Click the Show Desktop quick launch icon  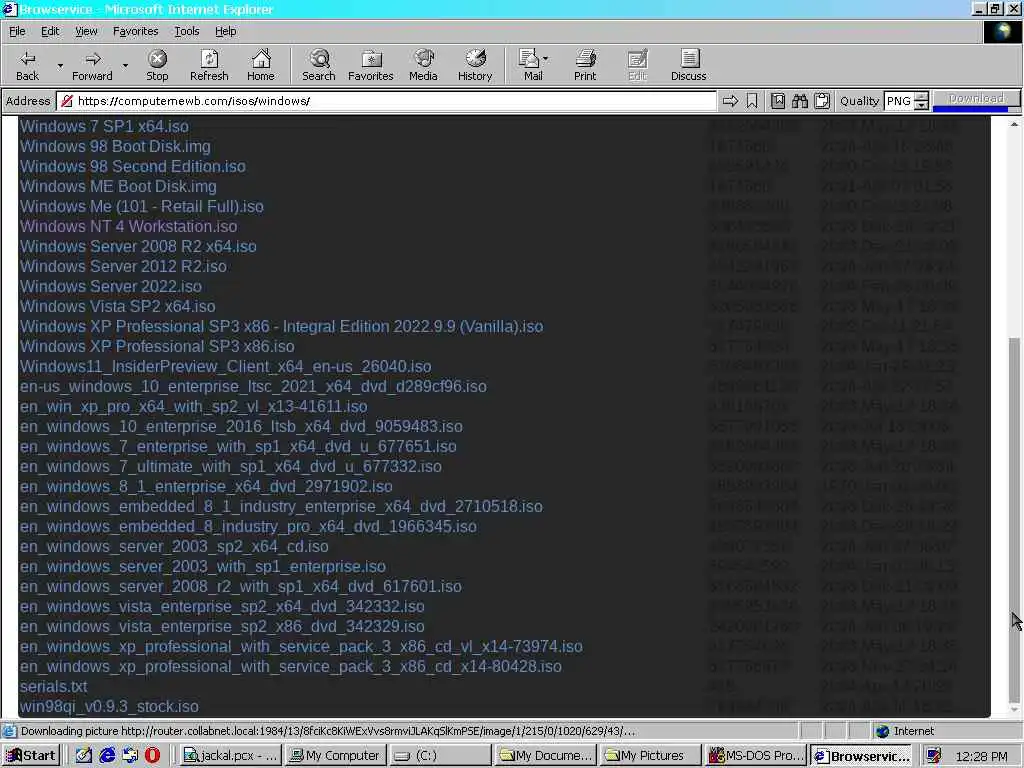tap(84, 756)
